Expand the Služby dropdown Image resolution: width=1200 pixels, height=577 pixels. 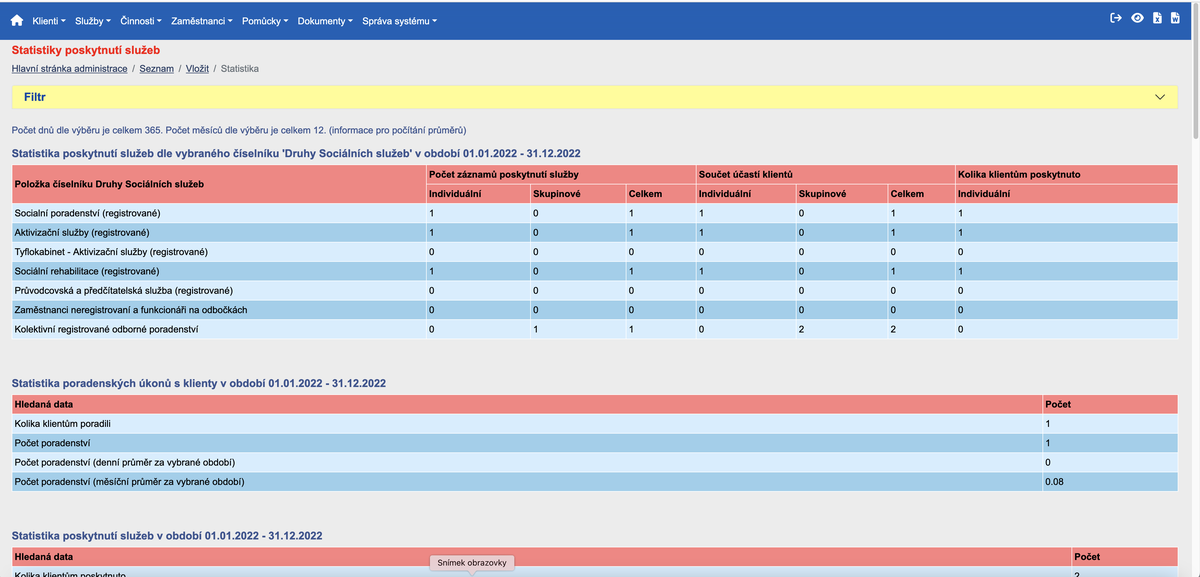tap(93, 19)
